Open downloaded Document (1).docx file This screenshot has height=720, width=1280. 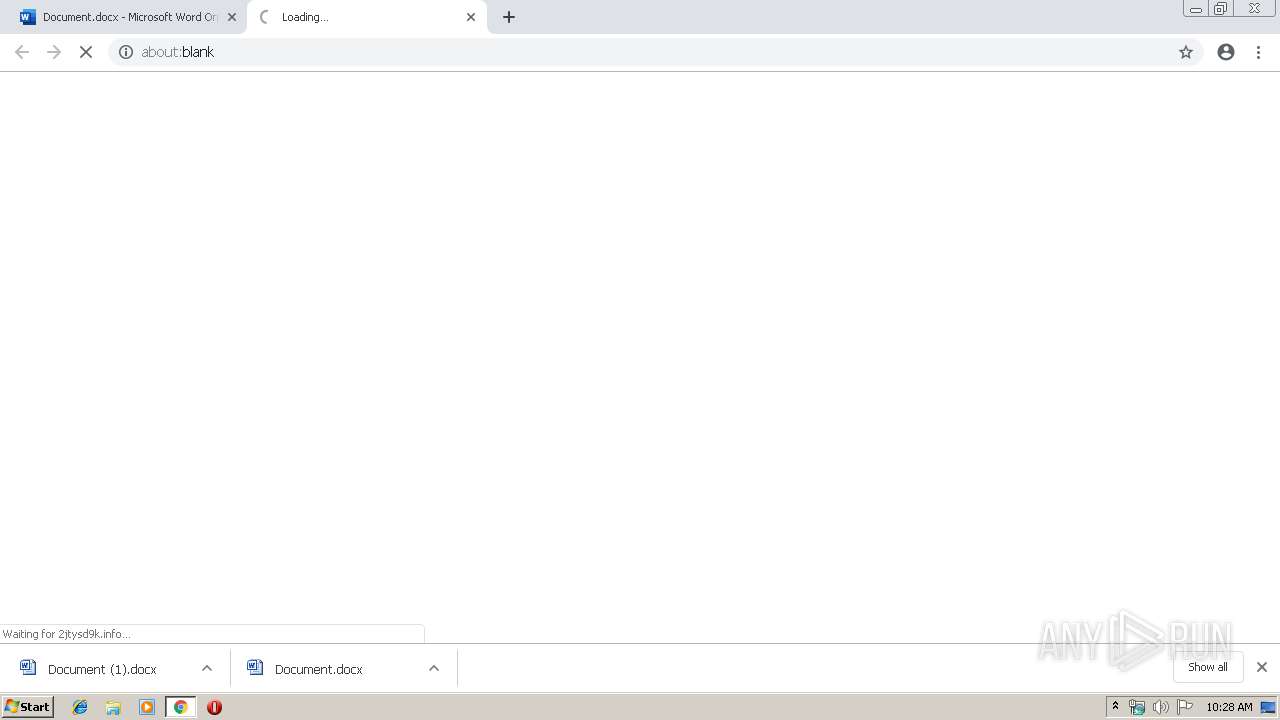(x=102, y=669)
